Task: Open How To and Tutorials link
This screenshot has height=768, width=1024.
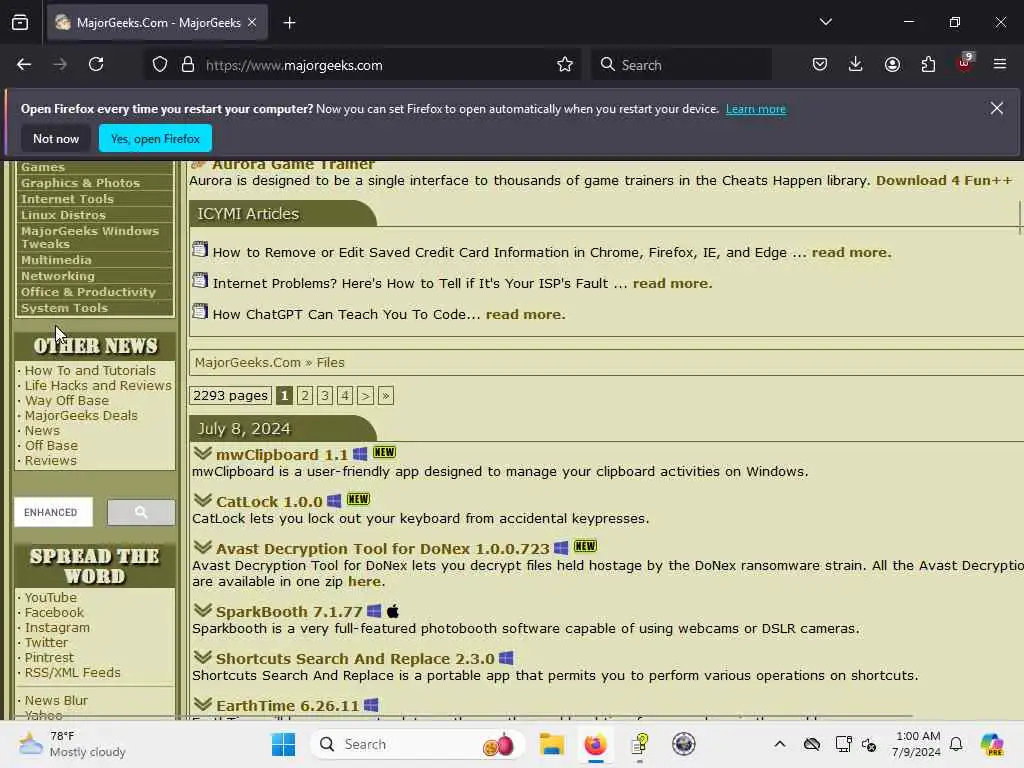Action: click(x=90, y=370)
